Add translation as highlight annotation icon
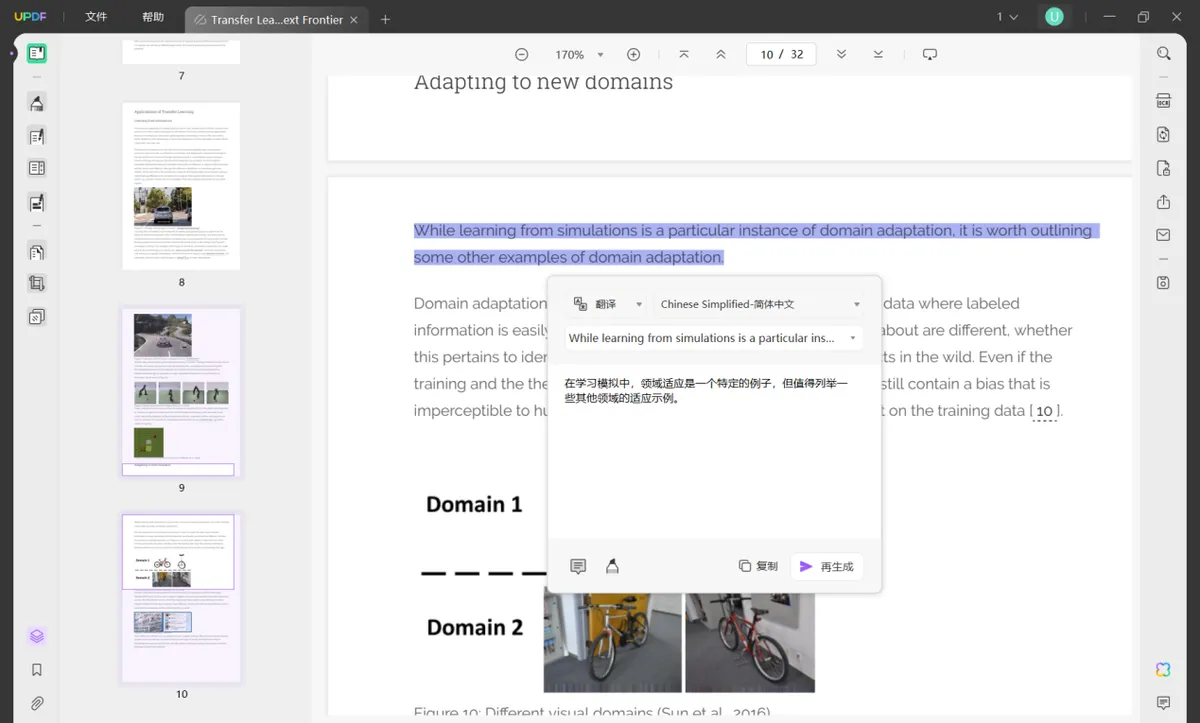 point(612,566)
